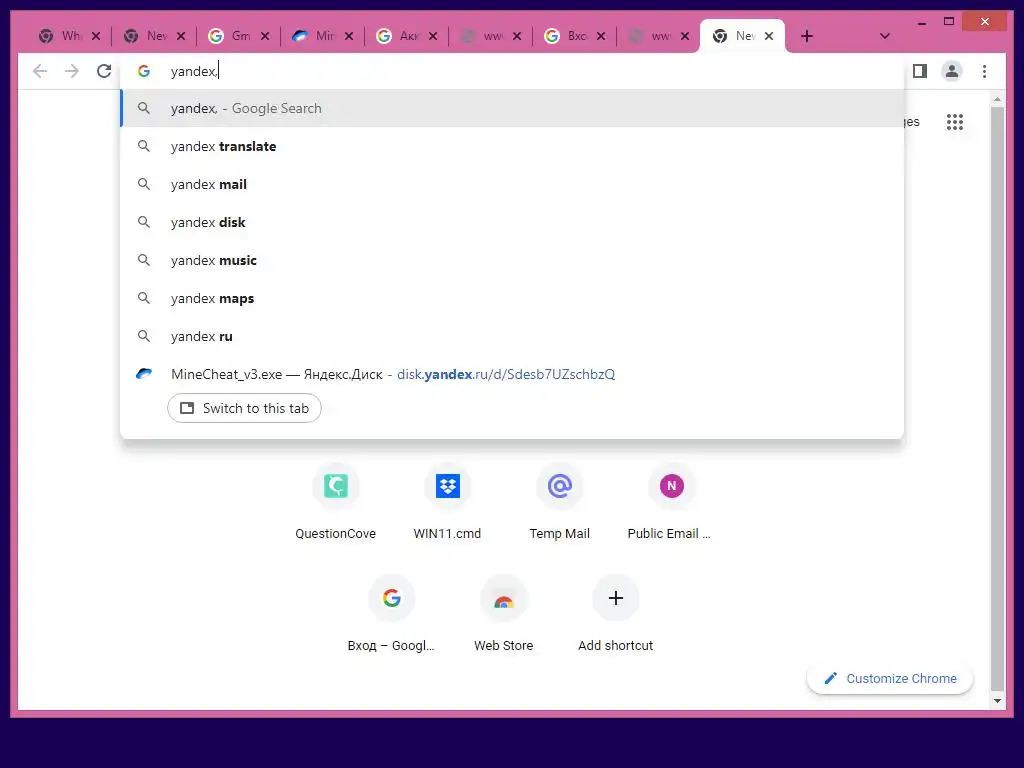This screenshot has width=1024, height=768.
Task: Close the active New Tab tab
Action: coord(769,36)
